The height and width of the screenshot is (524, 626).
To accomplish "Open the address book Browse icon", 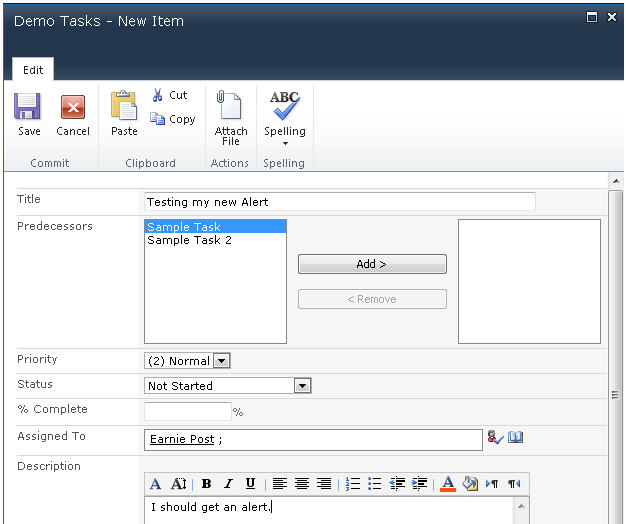I will [516, 438].
